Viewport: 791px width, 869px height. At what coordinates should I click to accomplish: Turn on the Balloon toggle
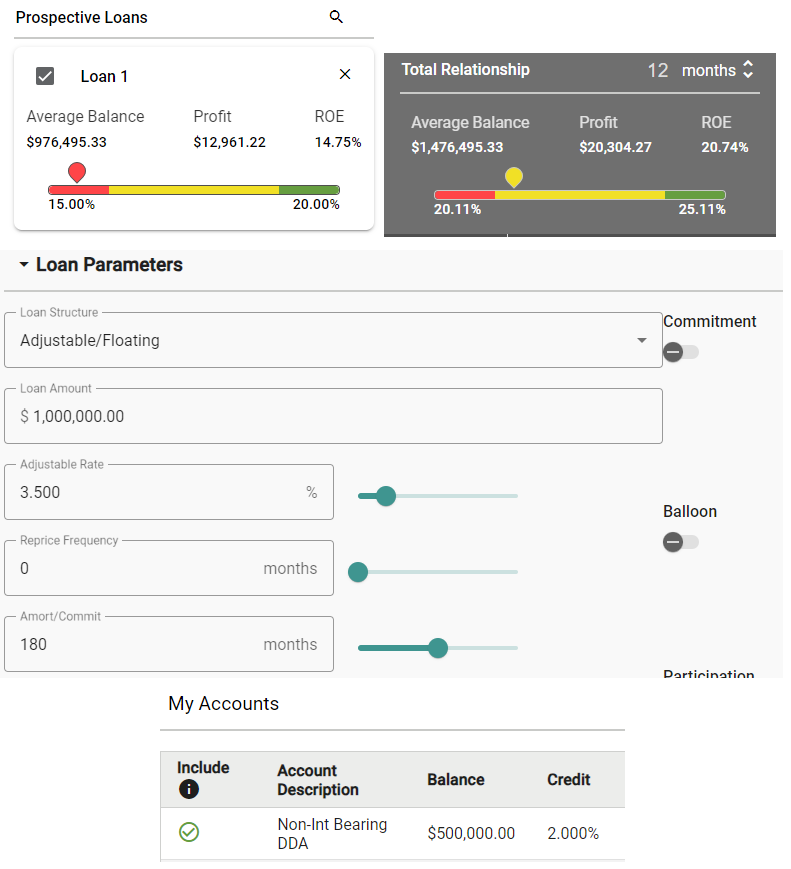click(681, 542)
